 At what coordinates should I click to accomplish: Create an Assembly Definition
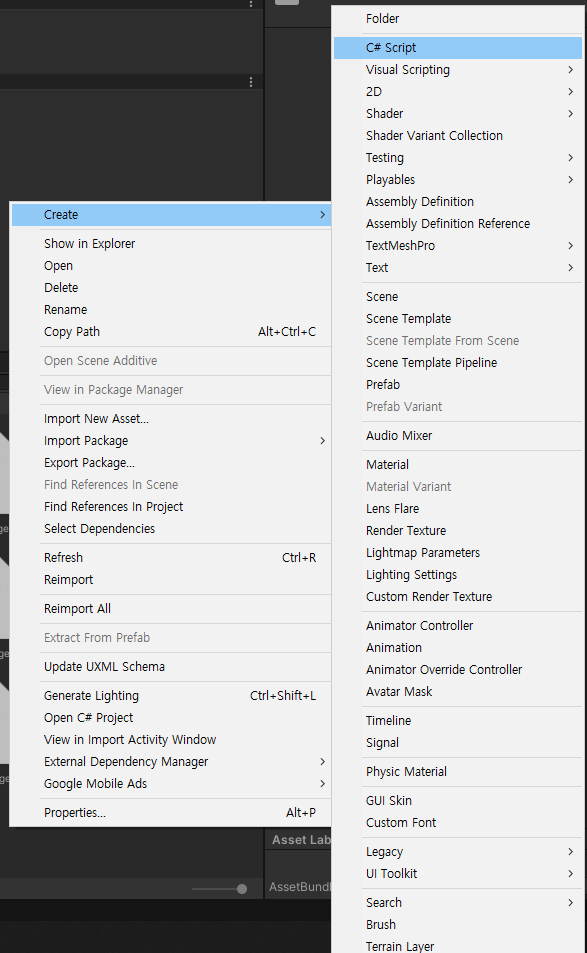pos(458,201)
